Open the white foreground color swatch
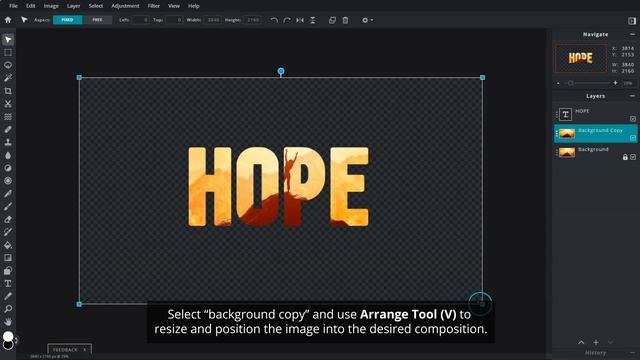This screenshot has width=640, height=360. (x=8, y=336)
